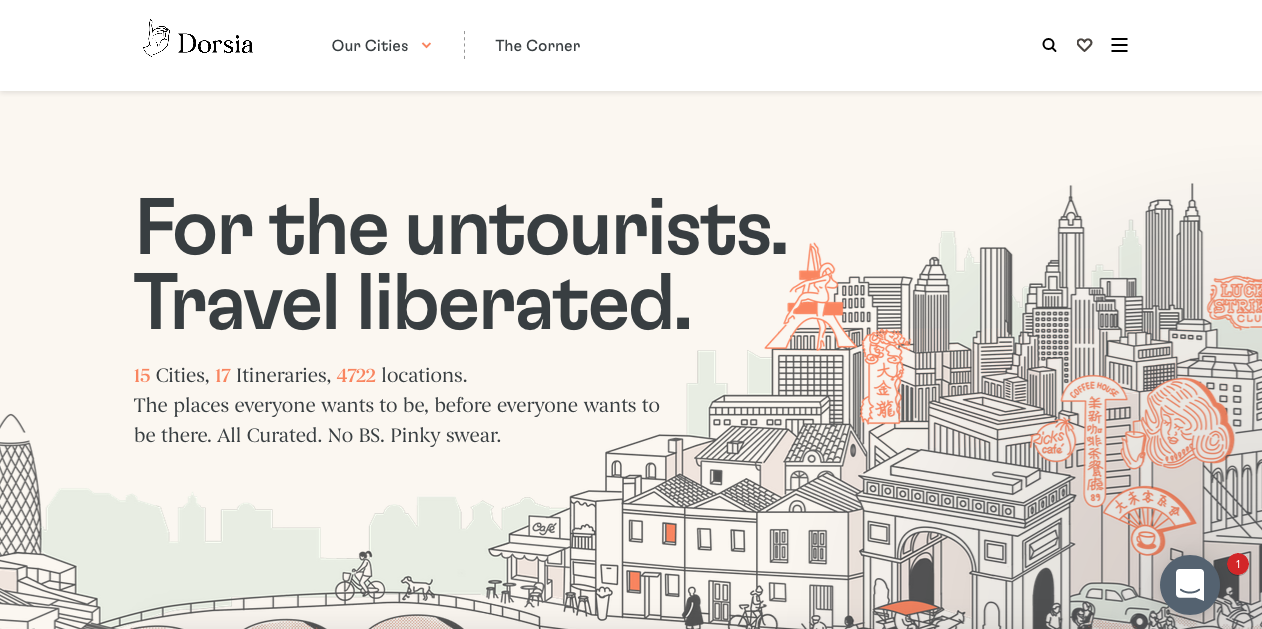Screen dimensions: 1262x629
Task: Open favorites via the heart icon
Action: coord(1084,45)
